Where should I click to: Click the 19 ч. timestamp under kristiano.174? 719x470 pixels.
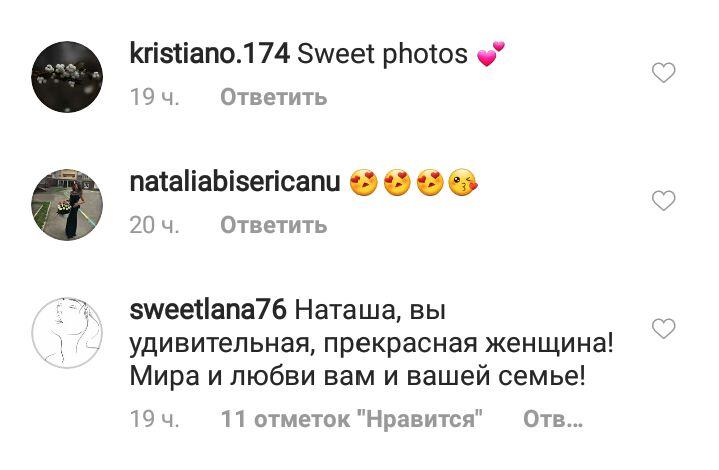tap(155, 97)
